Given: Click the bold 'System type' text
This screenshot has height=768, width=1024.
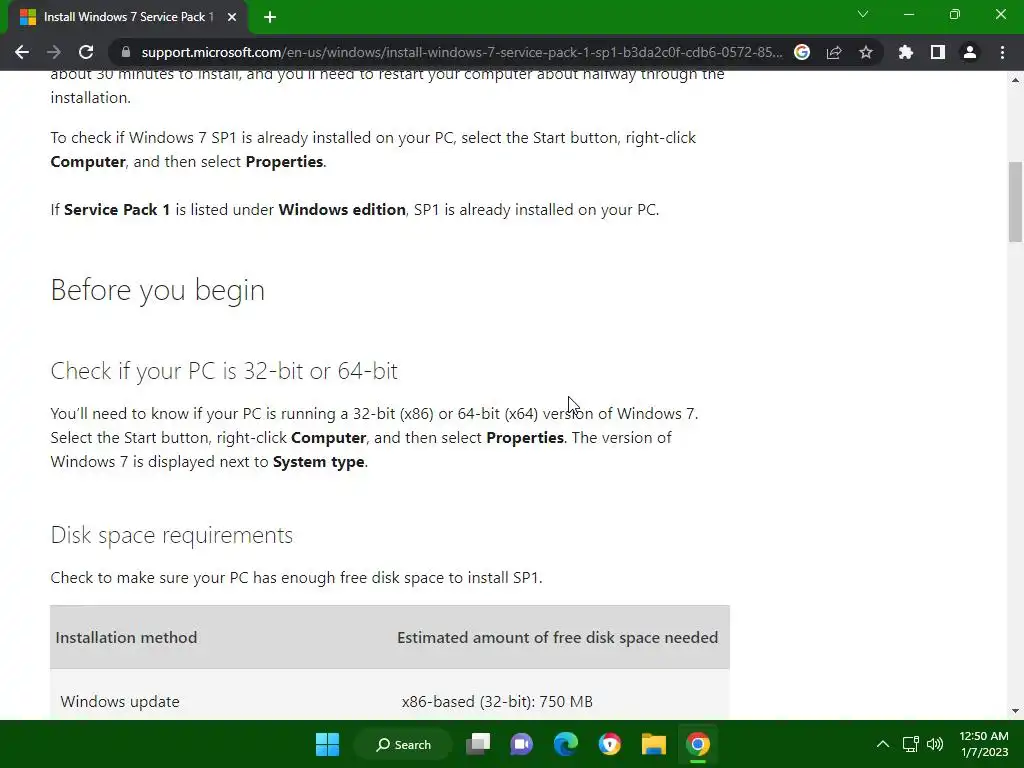Looking at the screenshot, I should coord(319,462).
